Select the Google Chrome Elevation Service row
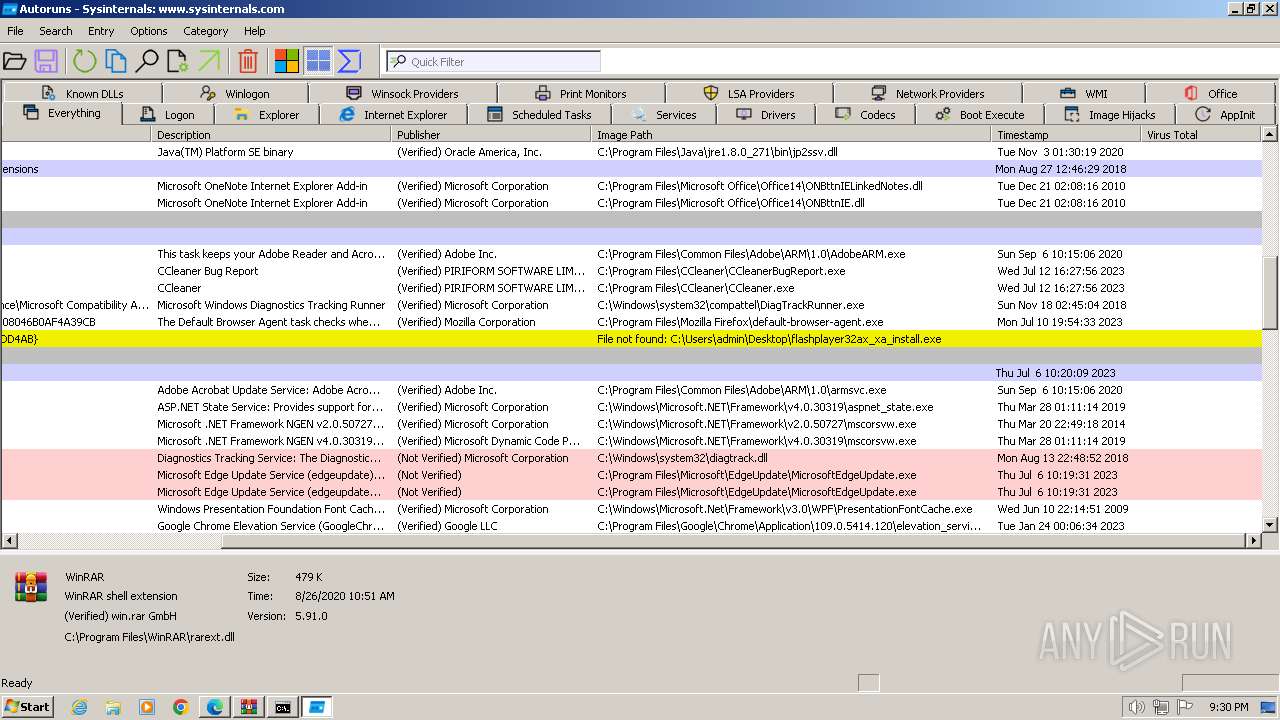This screenshot has width=1280, height=720. pyautogui.click(x=631, y=526)
